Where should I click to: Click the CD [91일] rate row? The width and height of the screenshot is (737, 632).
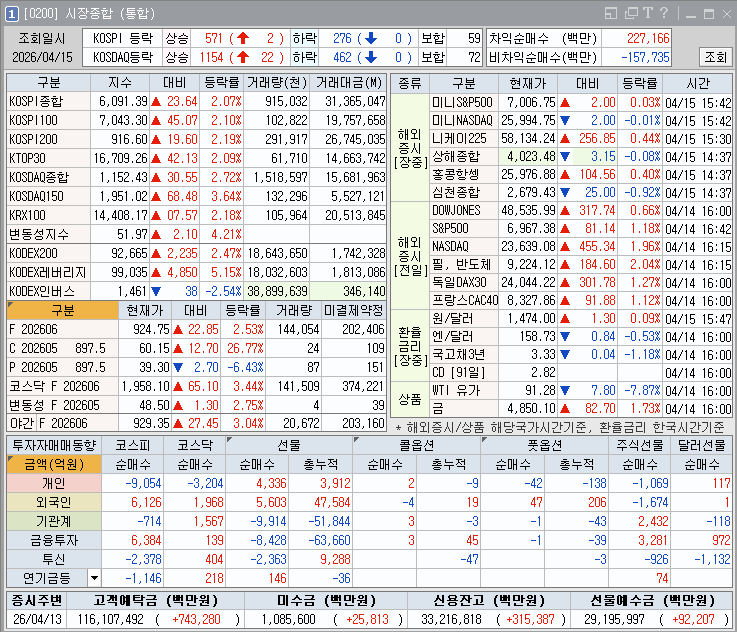tap(581, 373)
